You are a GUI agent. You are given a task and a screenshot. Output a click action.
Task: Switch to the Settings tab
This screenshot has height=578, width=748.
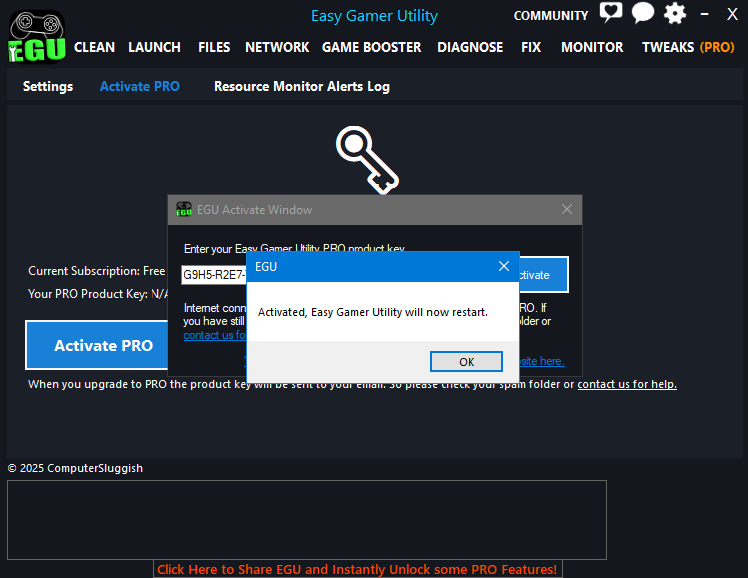[x=48, y=86]
